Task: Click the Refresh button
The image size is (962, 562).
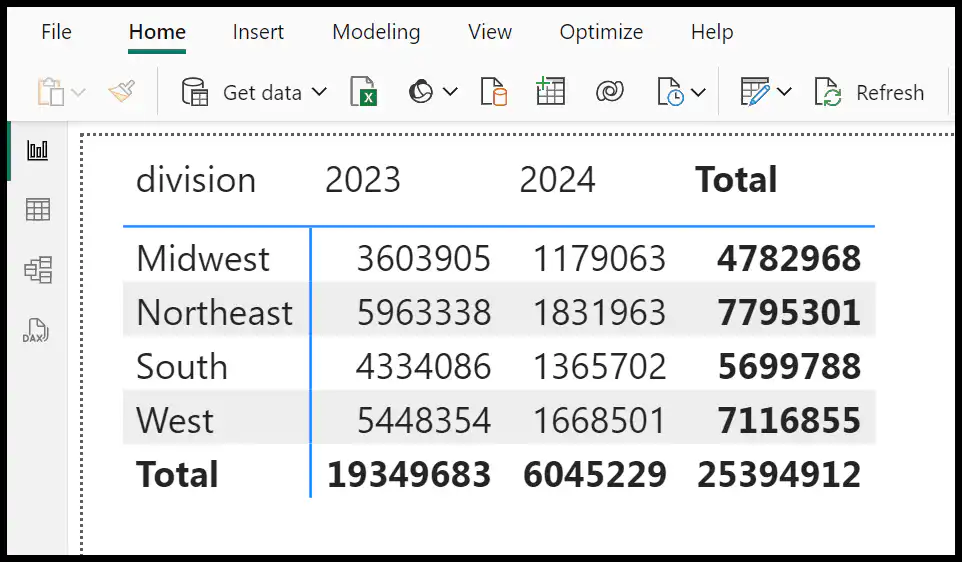Action: 869,93
